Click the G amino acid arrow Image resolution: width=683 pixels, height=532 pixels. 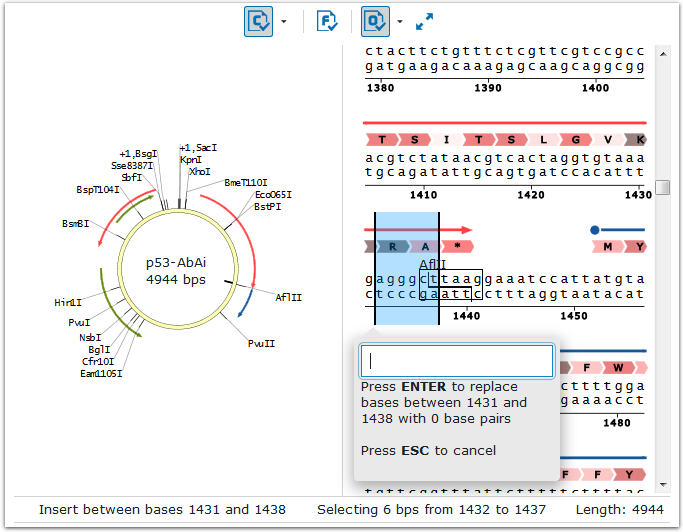click(575, 140)
